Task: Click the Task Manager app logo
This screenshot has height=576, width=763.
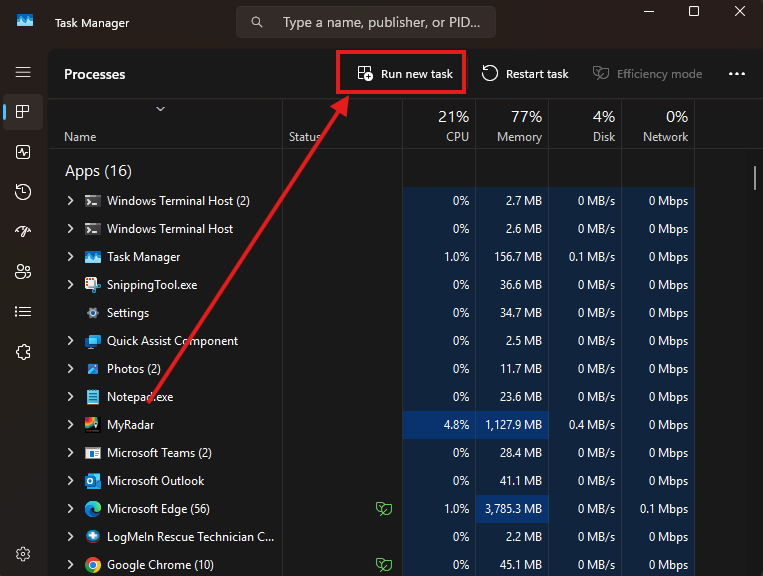Action: [25, 20]
